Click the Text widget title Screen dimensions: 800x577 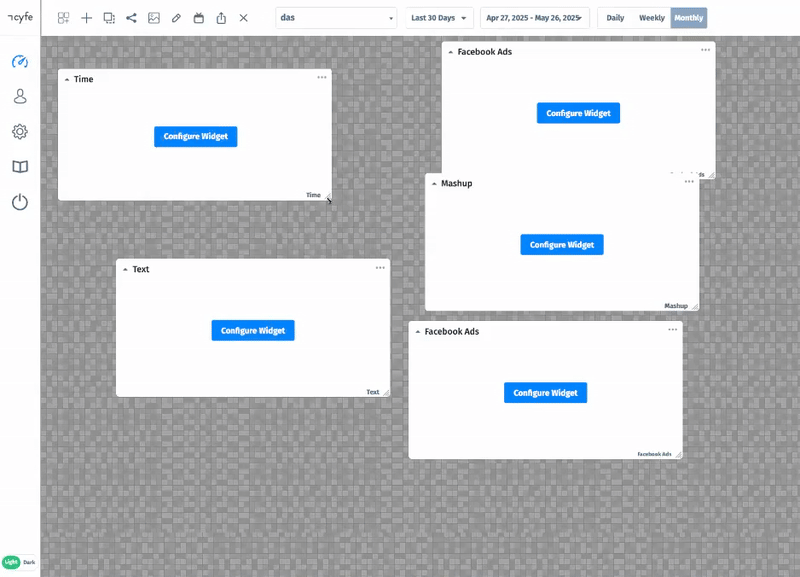141,269
